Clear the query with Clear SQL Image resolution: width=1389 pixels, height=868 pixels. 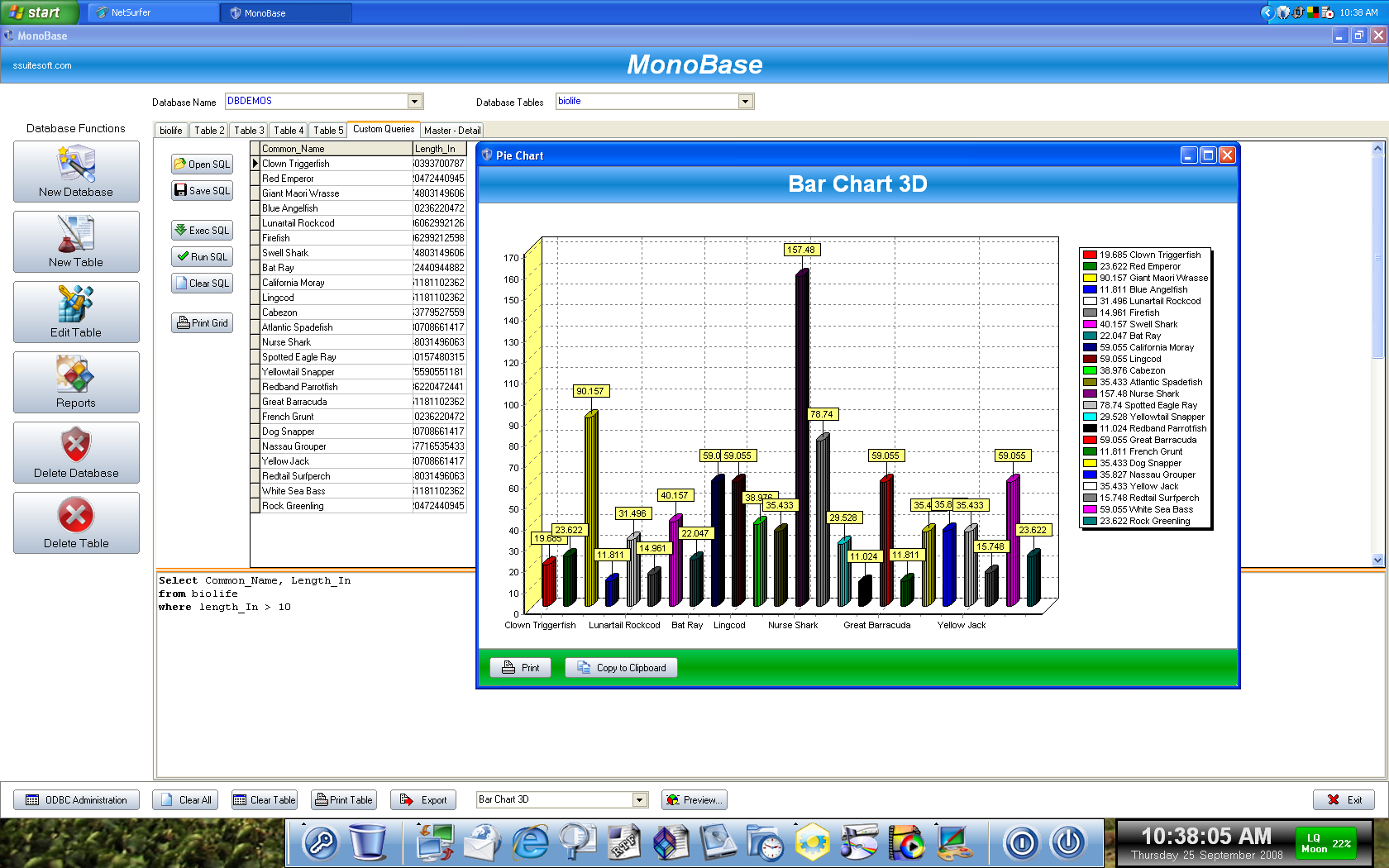pos(202,284)
